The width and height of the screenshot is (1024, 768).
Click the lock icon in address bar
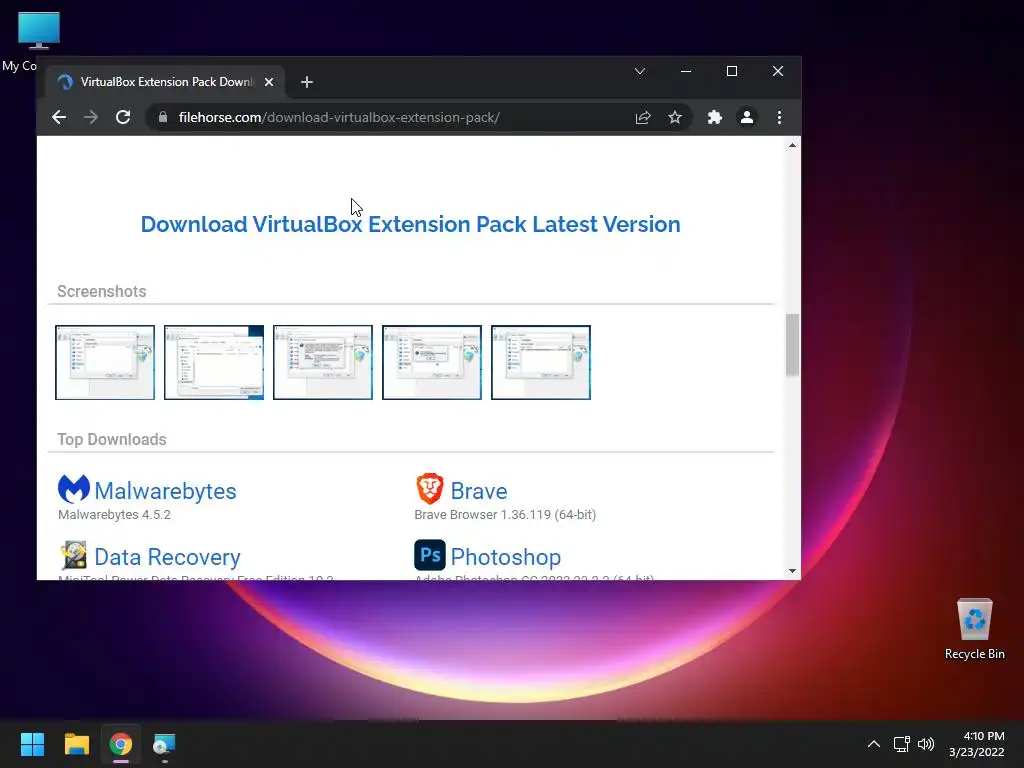click(x=163, y=118)
